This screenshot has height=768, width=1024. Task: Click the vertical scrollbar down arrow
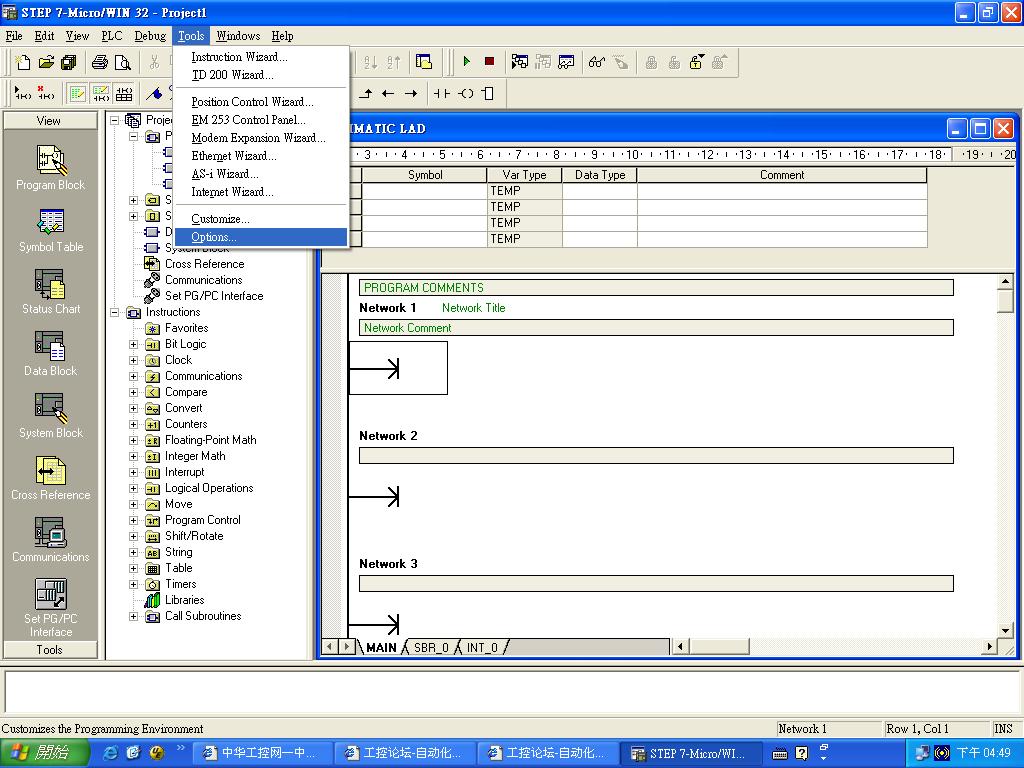coord(1006,631)
